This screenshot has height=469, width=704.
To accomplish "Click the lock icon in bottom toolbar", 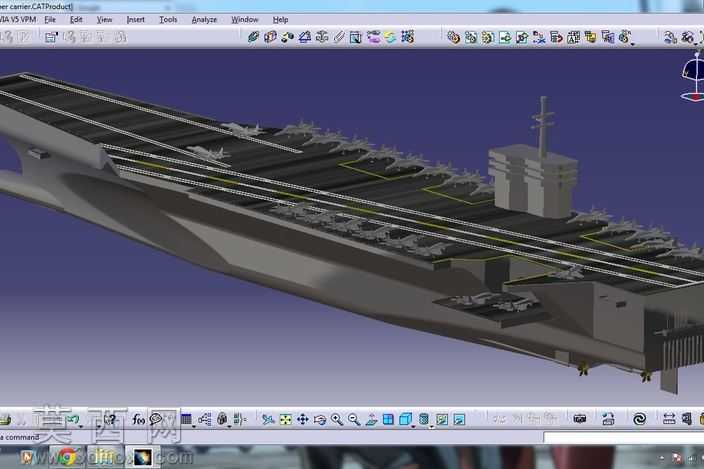I will click(222, 419).
